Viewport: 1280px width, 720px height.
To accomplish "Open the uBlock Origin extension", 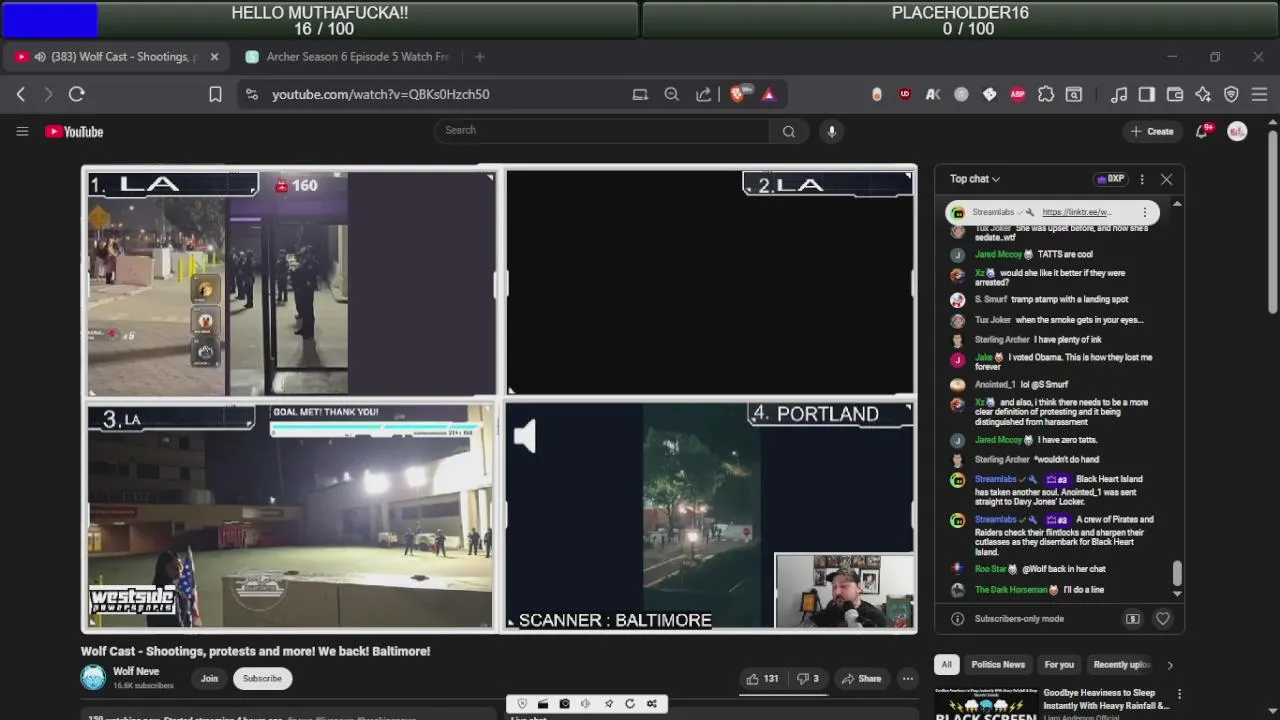I will (x=905, y=94).
